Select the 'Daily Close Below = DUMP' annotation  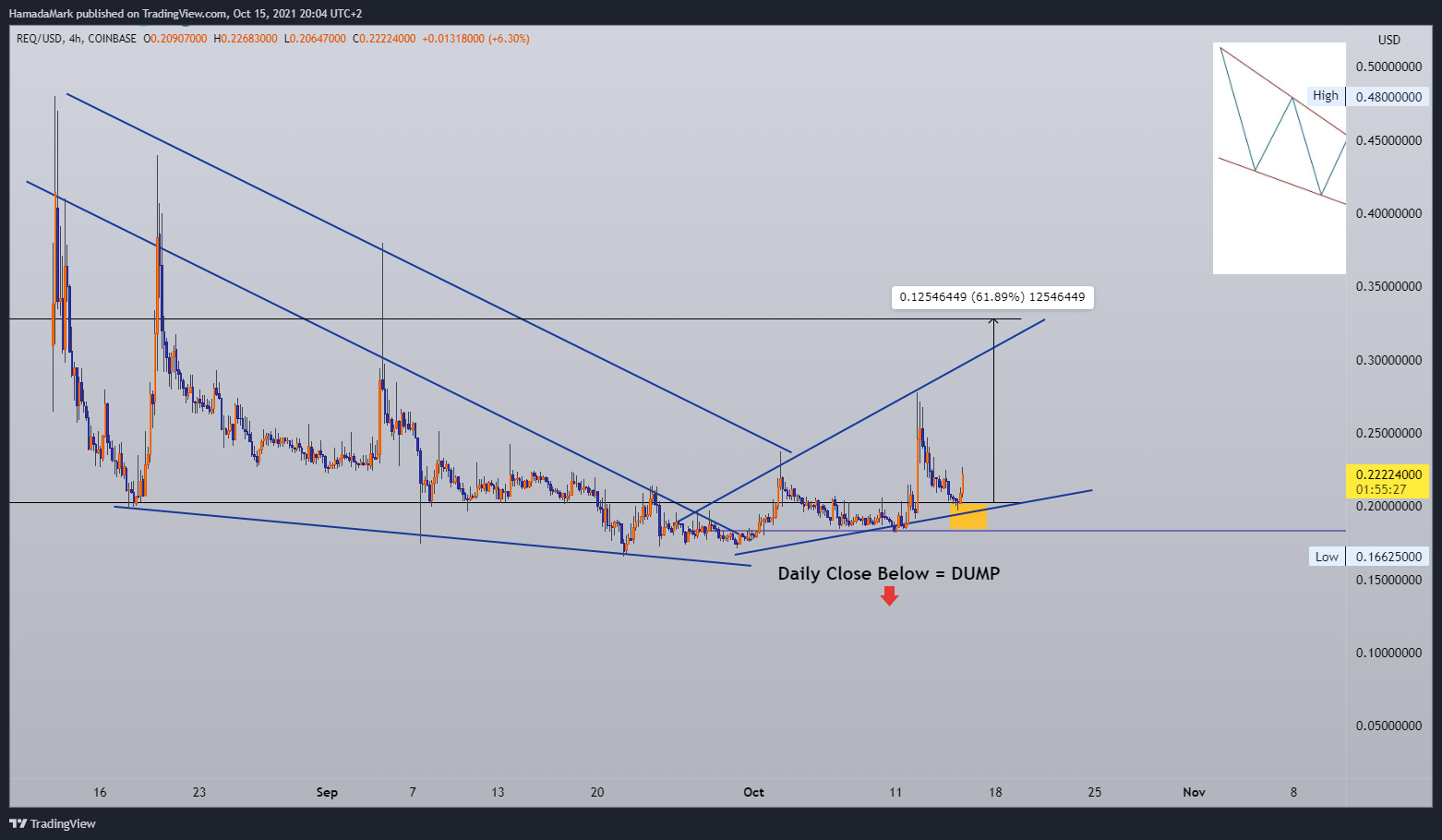888,573
